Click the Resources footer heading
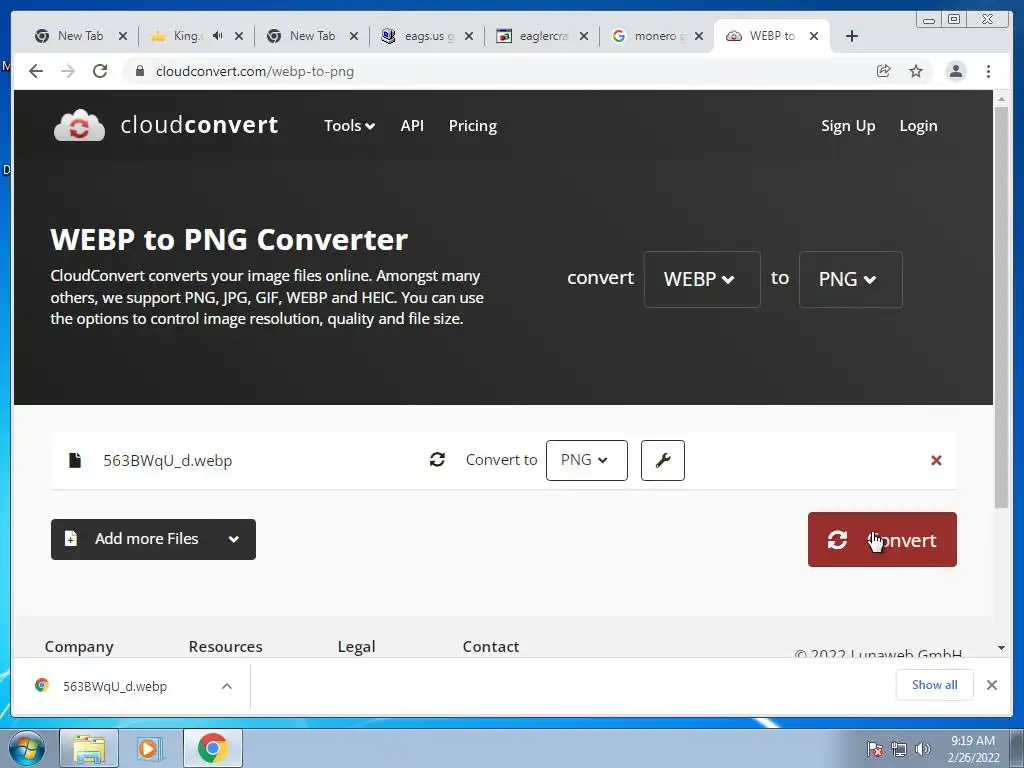Viewport: 1024px width, 768px height. [x=225, y=647]
